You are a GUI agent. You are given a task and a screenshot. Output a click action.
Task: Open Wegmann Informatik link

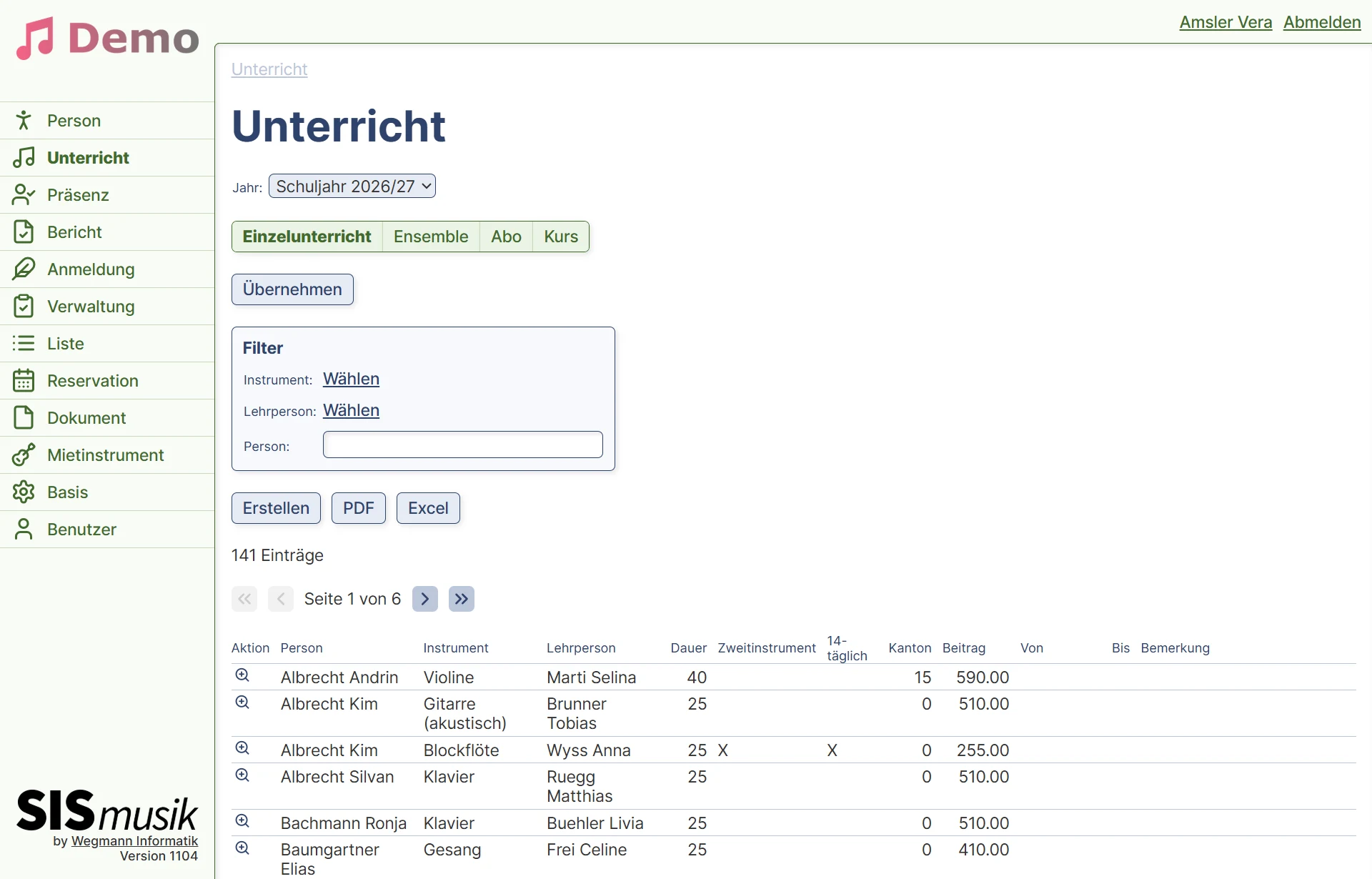(134, 841)
